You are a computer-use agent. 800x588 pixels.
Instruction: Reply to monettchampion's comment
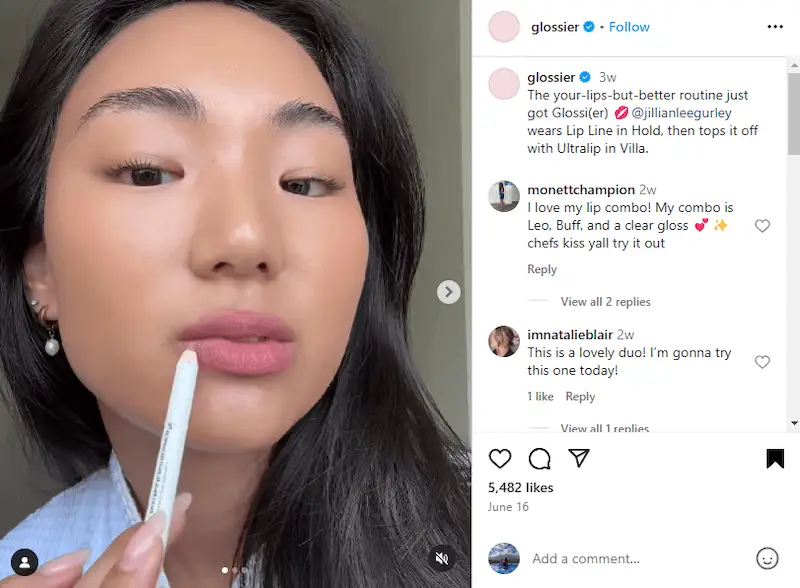coord(542,269)
